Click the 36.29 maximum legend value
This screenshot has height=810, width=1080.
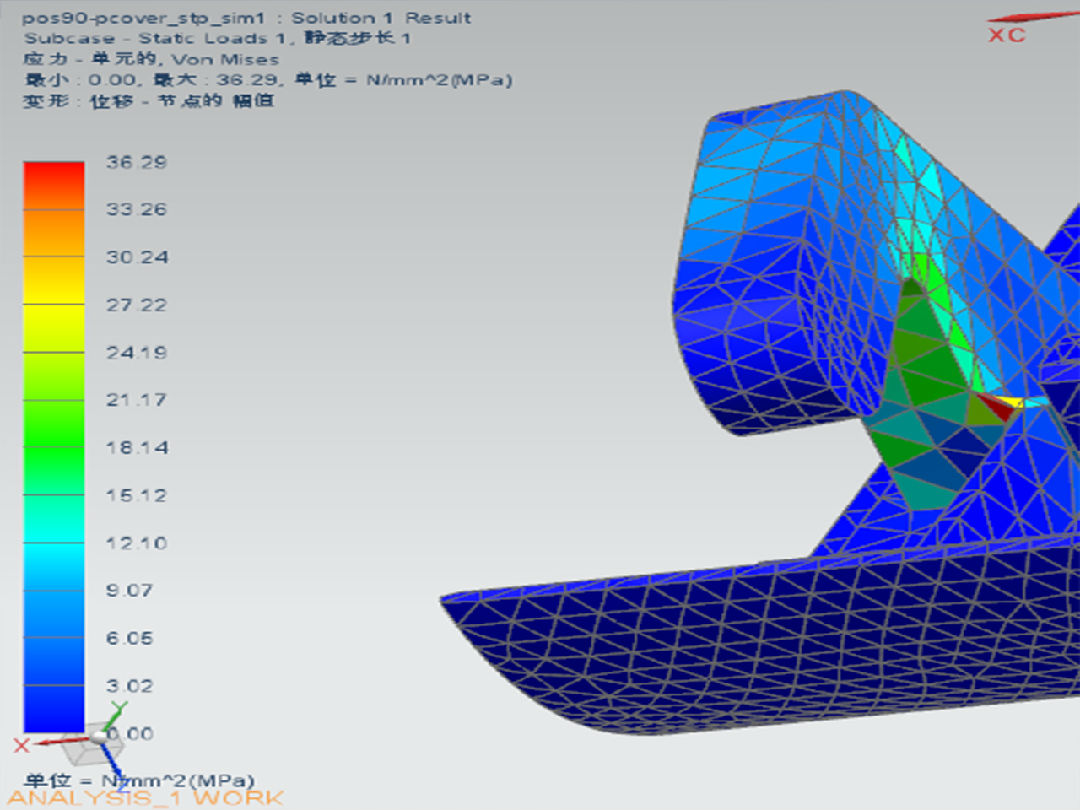point(137,162)
